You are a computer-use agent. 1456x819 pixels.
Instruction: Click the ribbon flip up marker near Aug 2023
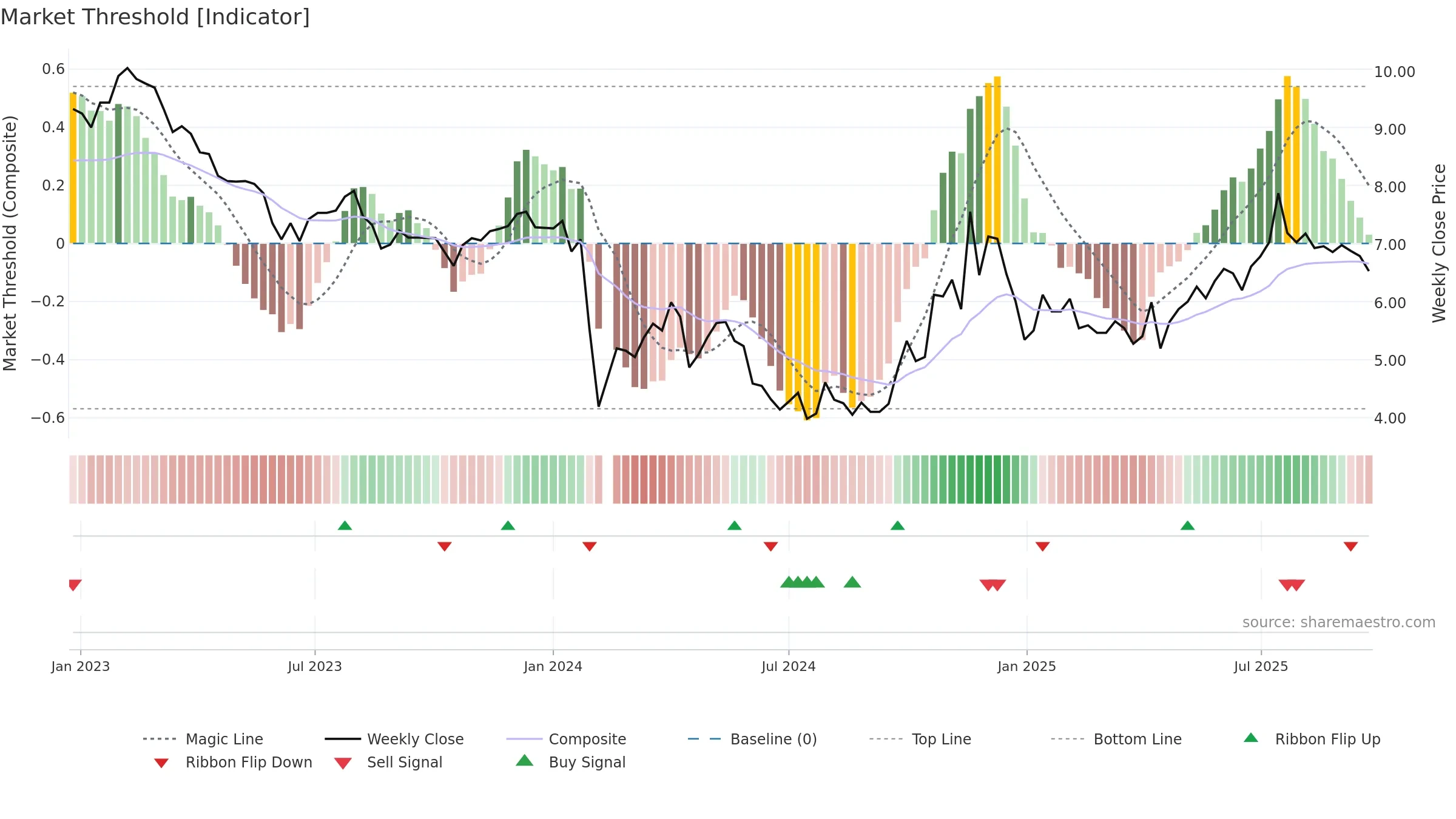[345, 525]
